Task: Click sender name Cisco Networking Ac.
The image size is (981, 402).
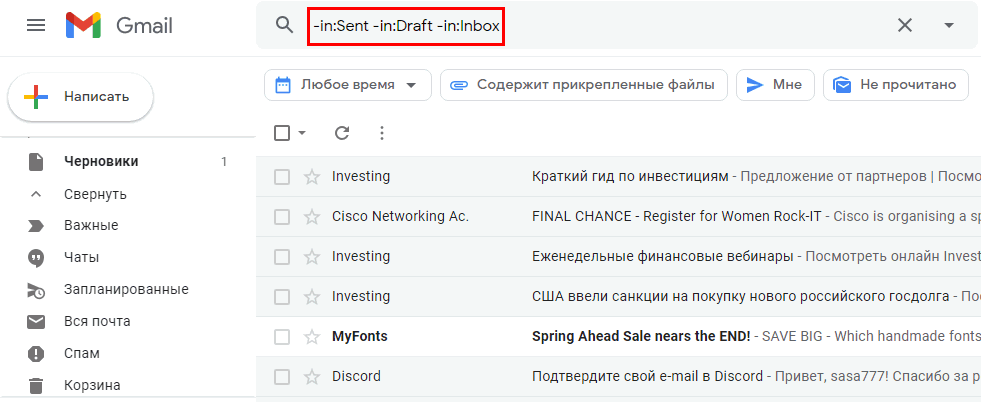Action: click(x=400, y=217)
